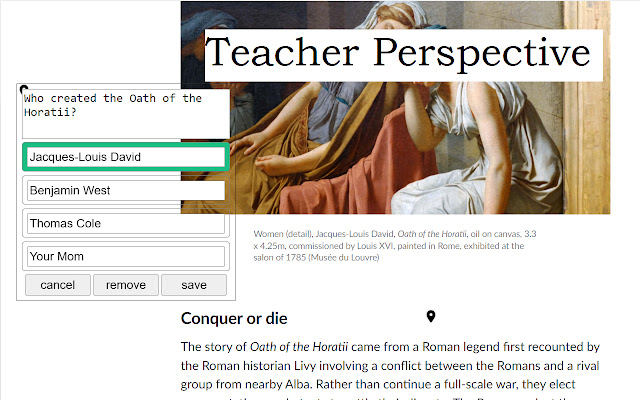Select the Jacques-Louis David answer field
640x400 pixels.
(125, 157)
